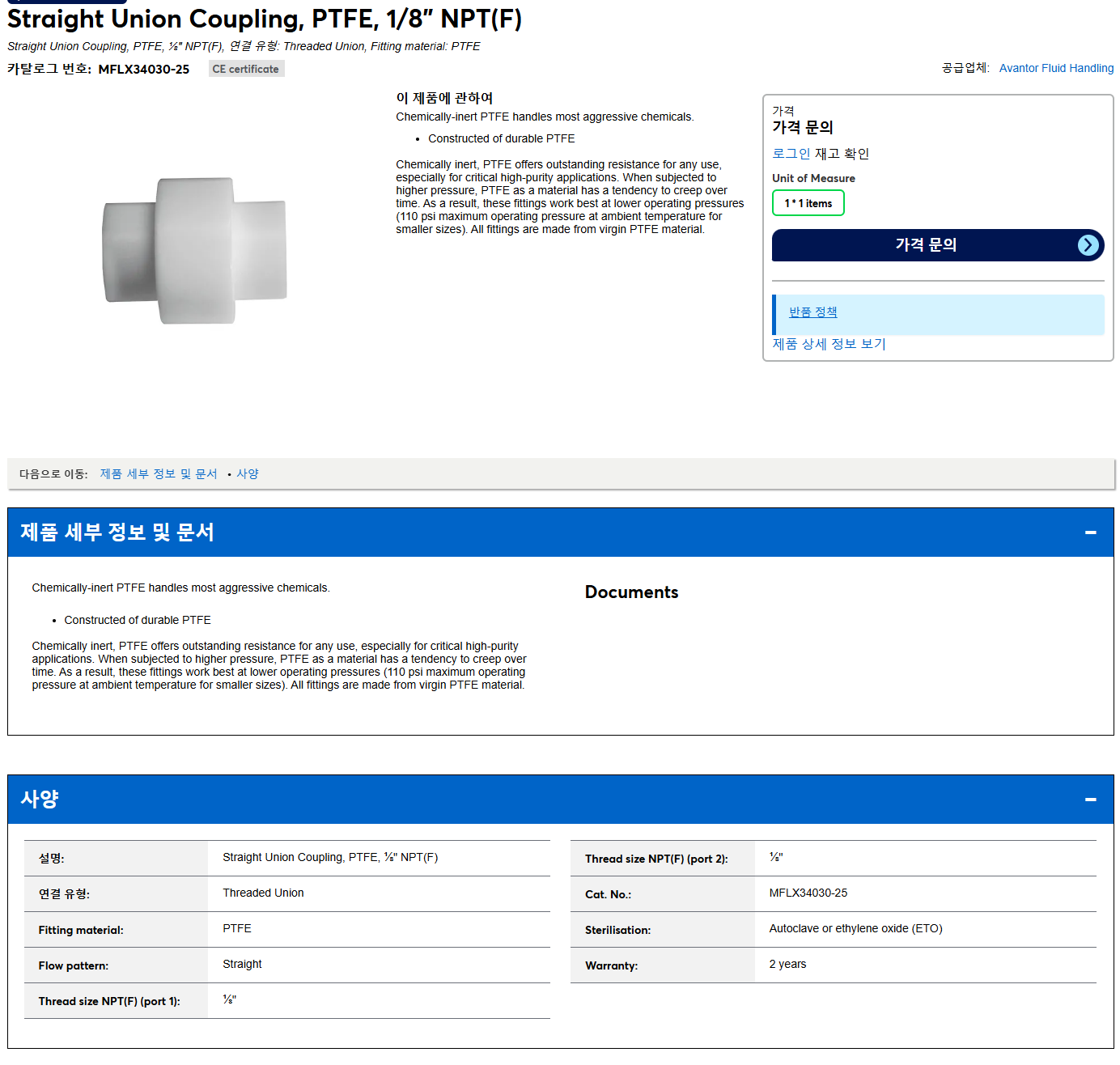Click the 이 제품에 관하여 heading
The height and width of the screenshot is (1065, 1120).
(444, 98)
